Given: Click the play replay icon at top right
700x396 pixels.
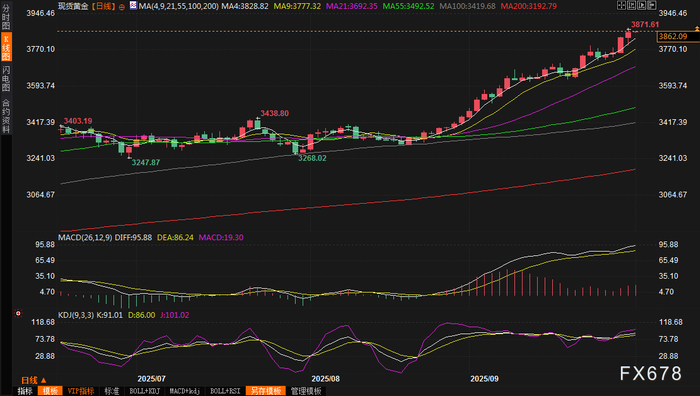Looking at the screenshot, I should 642,5.
